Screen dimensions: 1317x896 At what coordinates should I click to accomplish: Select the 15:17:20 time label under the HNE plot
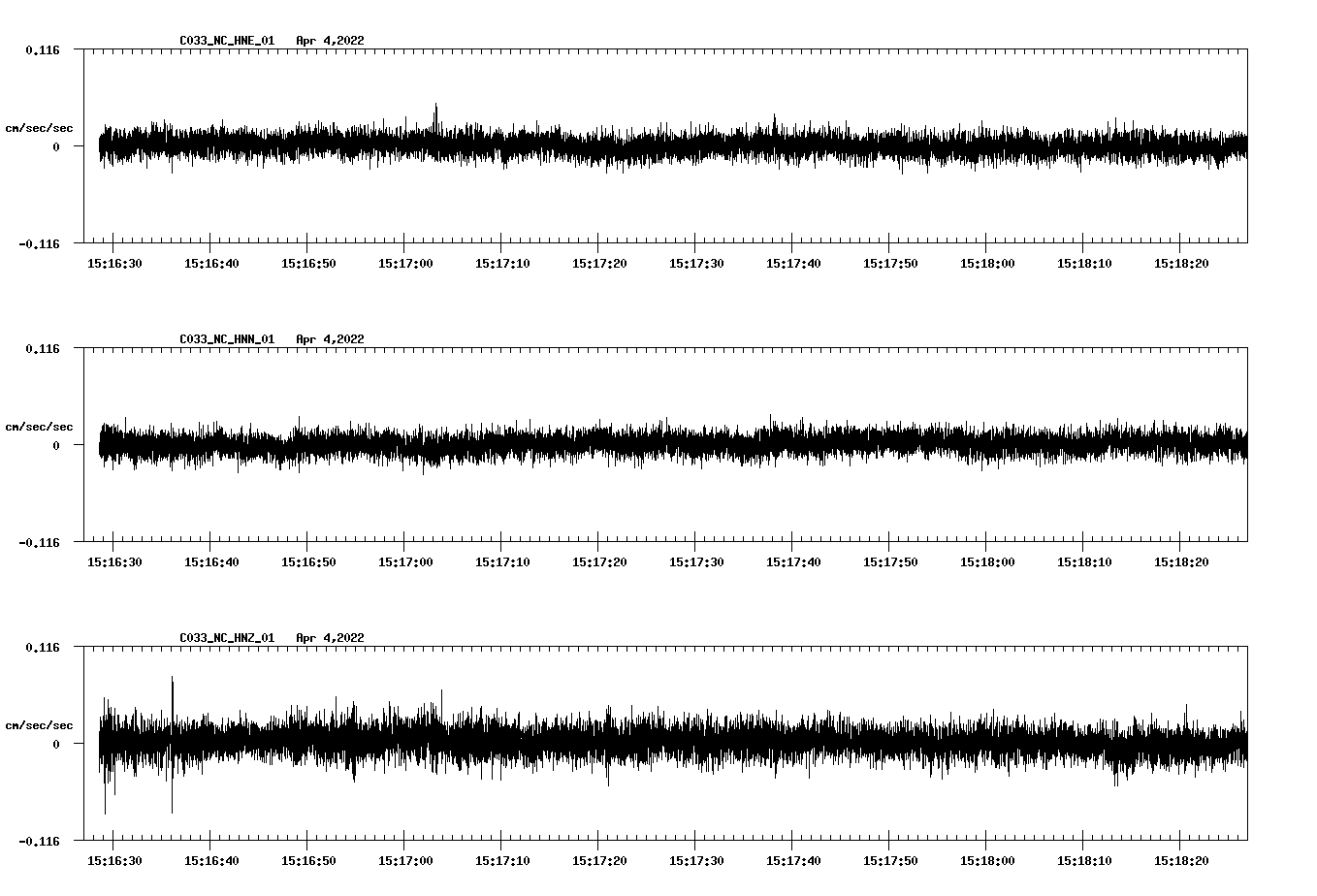599,263
